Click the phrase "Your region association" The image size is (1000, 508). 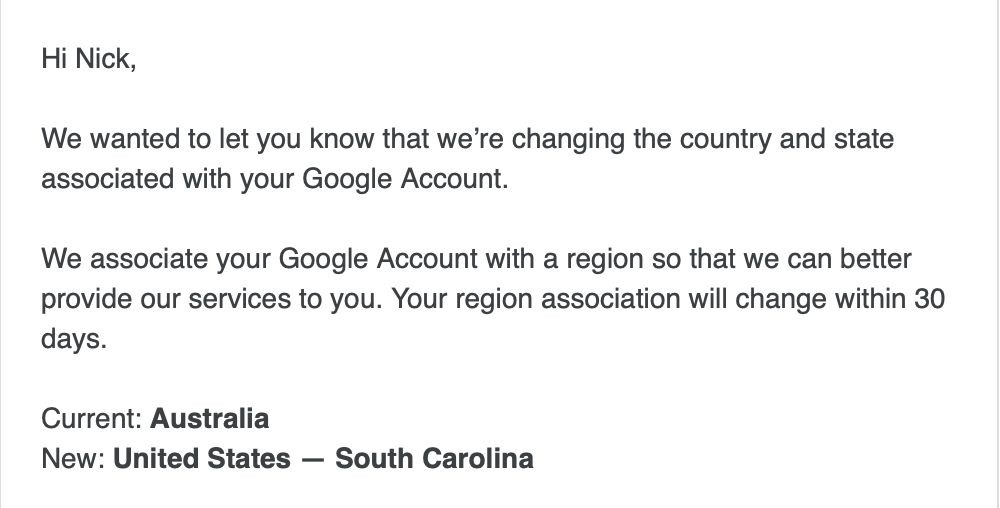coord(535,298)
